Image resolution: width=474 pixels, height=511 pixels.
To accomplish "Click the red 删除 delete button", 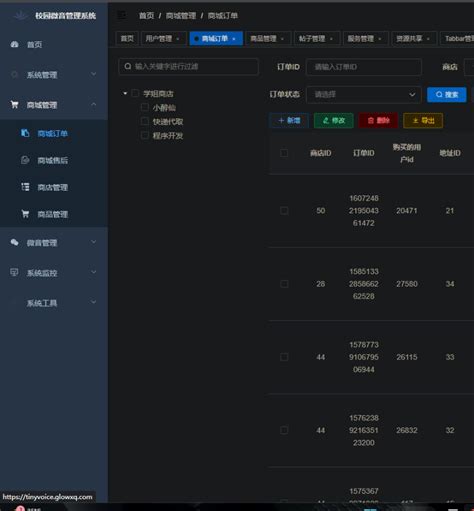I will pos(378,120).
